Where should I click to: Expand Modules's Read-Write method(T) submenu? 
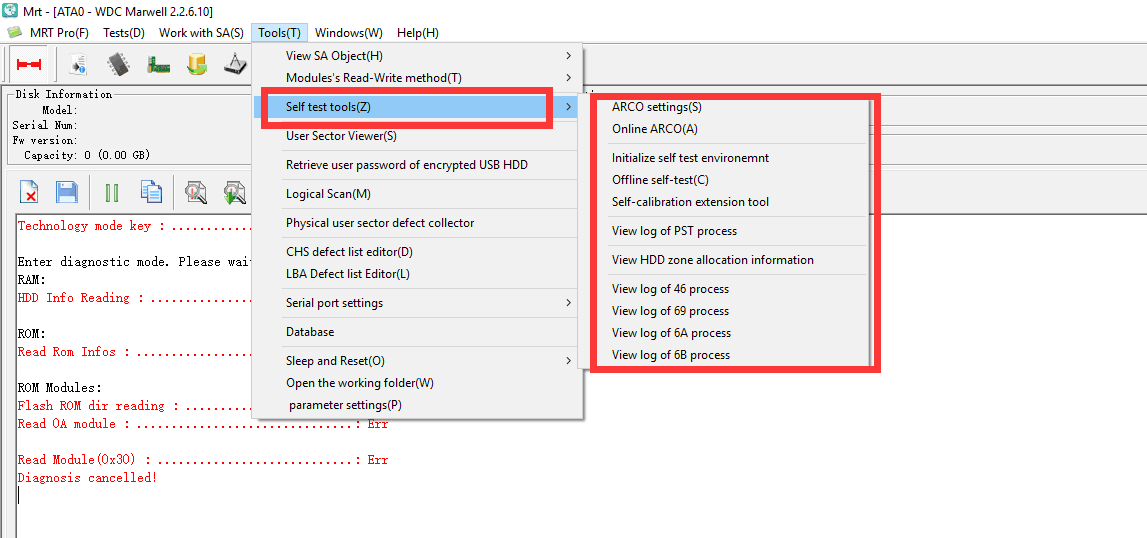click(417, 78)
